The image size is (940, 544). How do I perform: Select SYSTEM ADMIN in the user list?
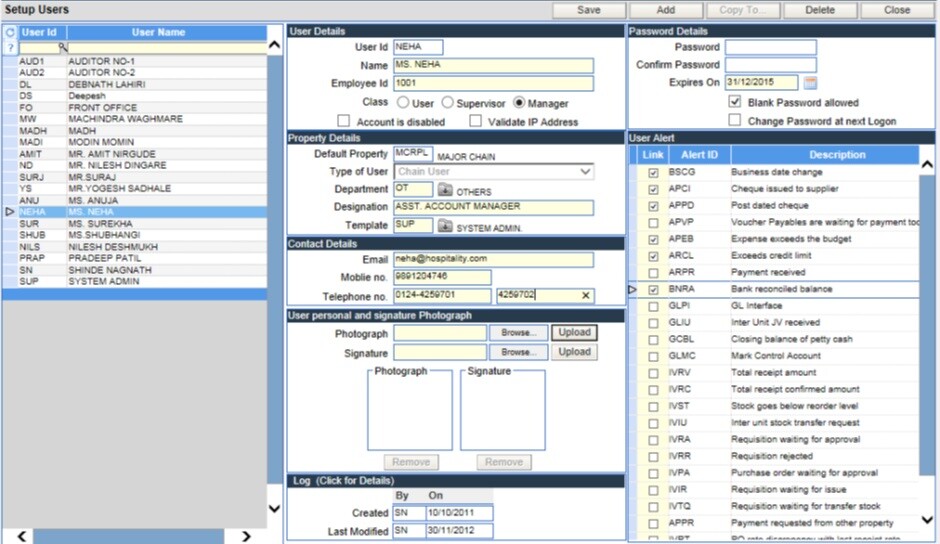104,282
